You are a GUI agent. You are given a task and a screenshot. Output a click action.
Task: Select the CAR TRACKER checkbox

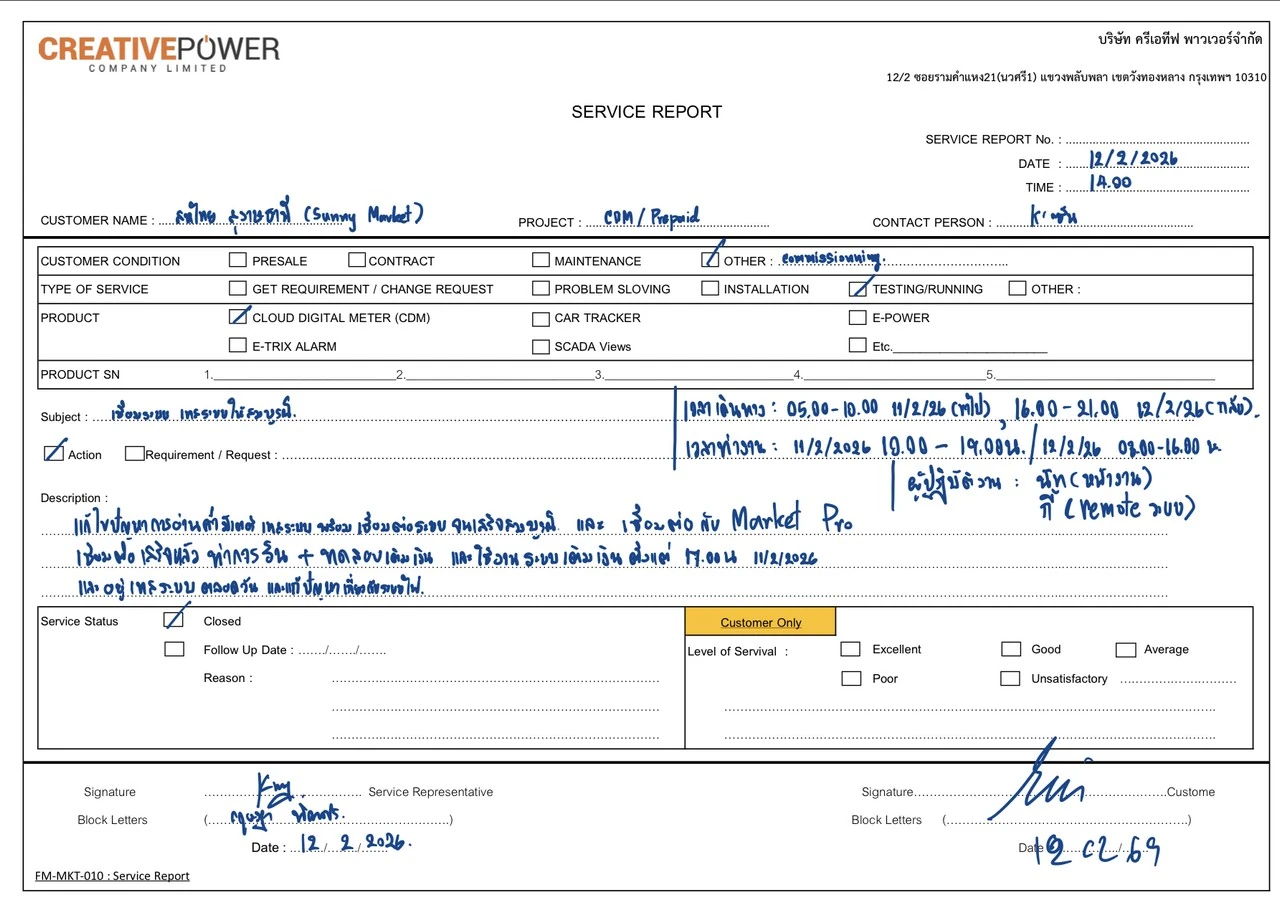pos(541,318)
